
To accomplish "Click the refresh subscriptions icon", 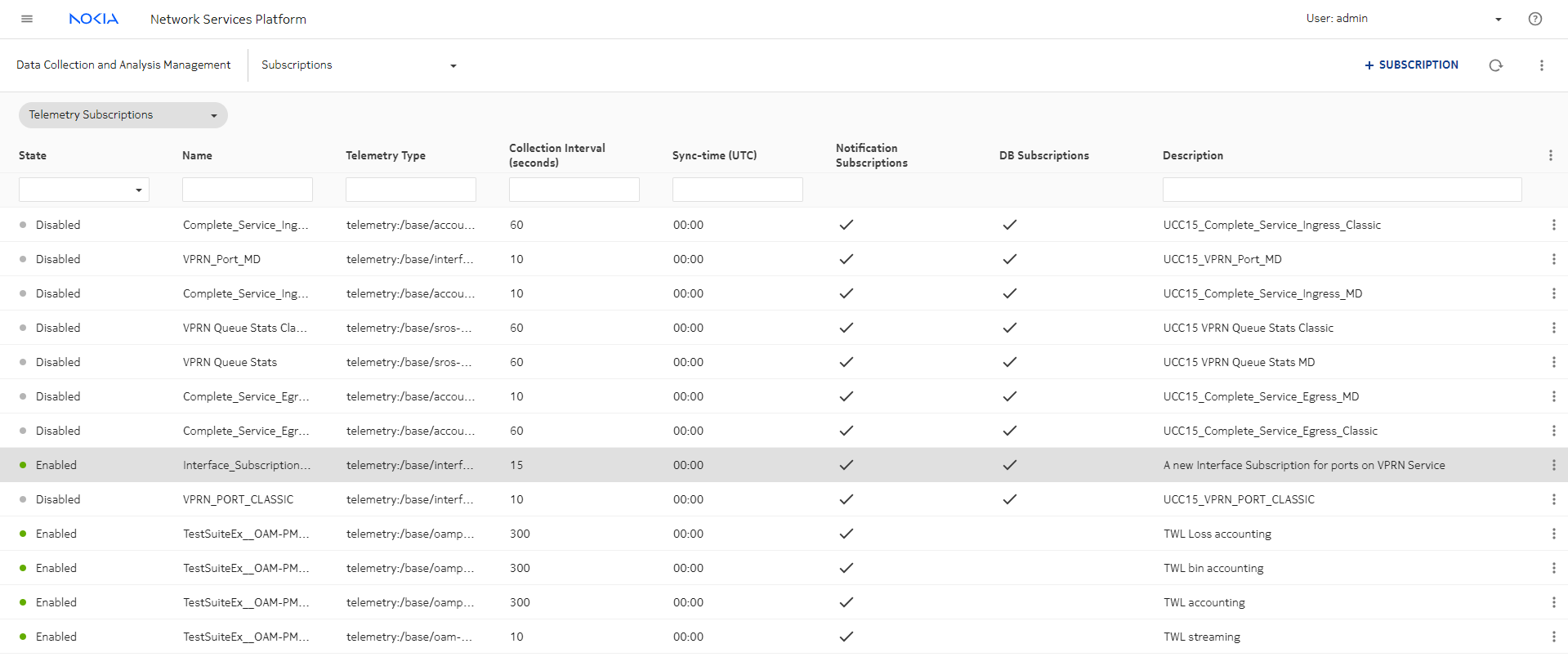I will [x=1495, y=65].
